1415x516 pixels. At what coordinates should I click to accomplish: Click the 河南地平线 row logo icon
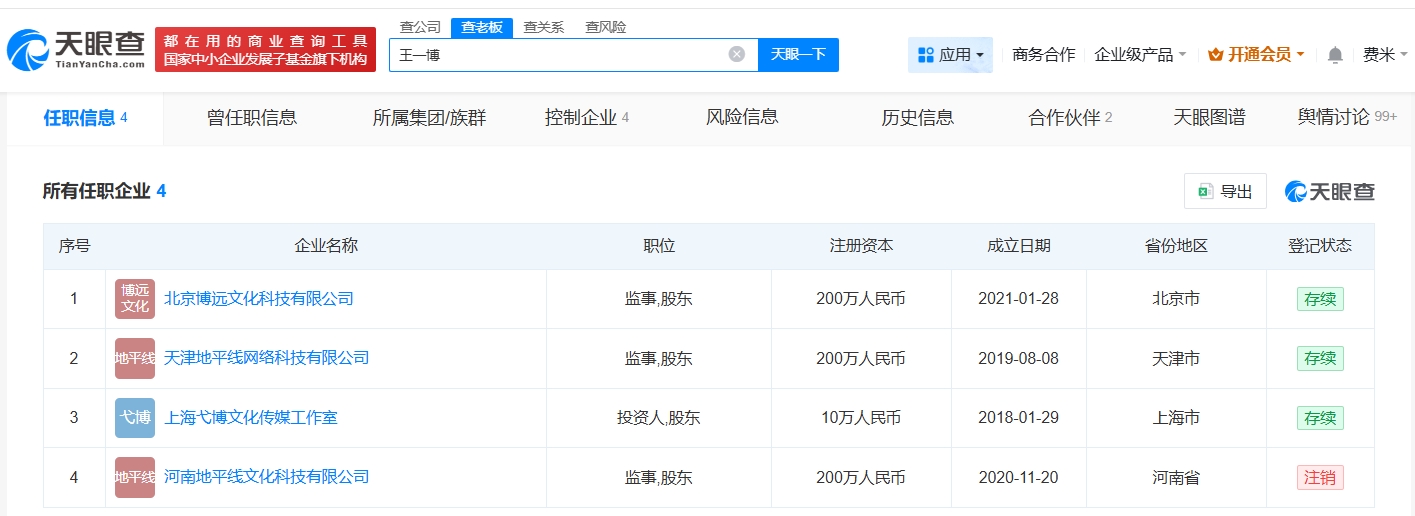coord(135,477)
